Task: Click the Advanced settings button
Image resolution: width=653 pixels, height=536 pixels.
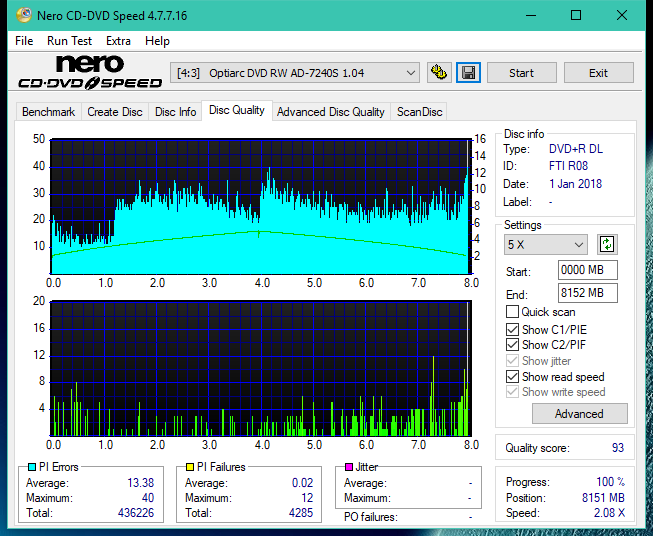Action: click(x=579, y=414)
